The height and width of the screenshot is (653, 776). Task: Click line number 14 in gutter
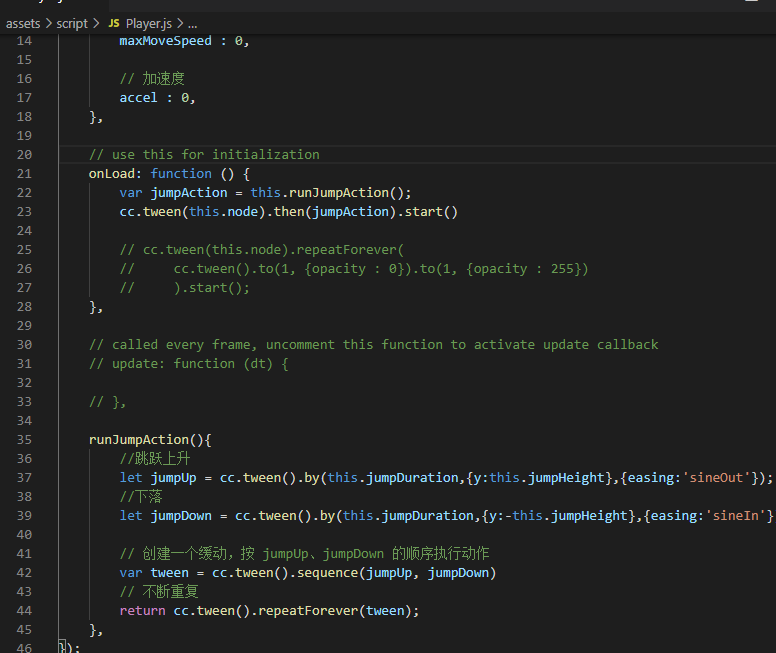pos(24,41)
